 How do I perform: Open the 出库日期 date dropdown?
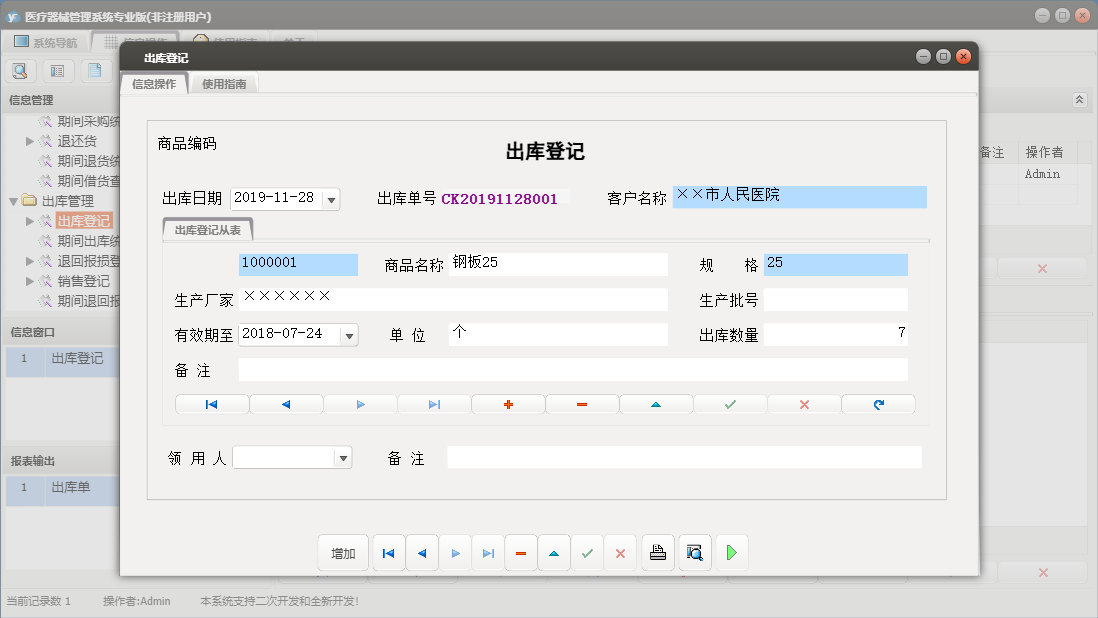click(x=330, y=198)
